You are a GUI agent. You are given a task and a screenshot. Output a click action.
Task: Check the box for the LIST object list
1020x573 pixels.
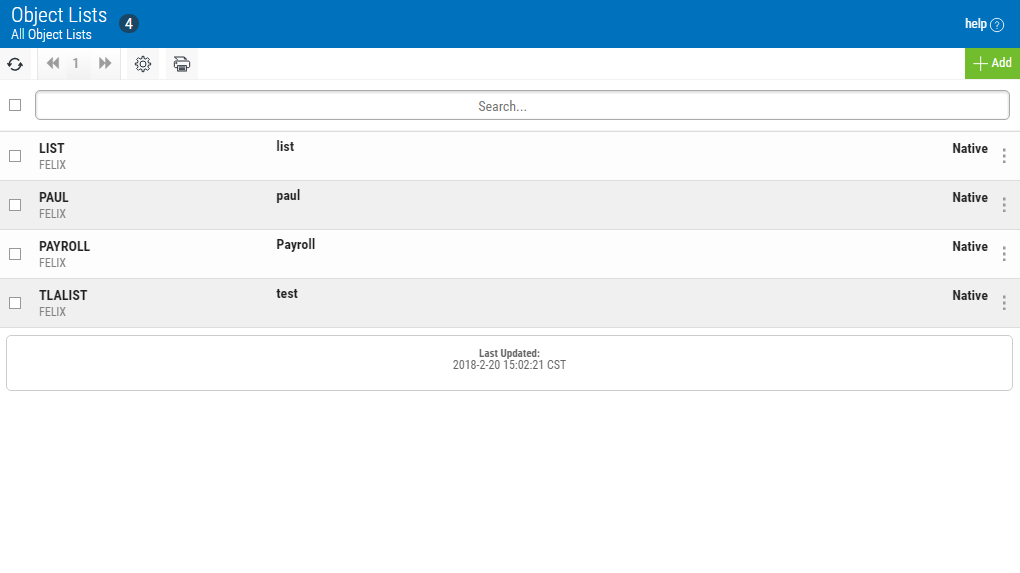click(15, 156)
